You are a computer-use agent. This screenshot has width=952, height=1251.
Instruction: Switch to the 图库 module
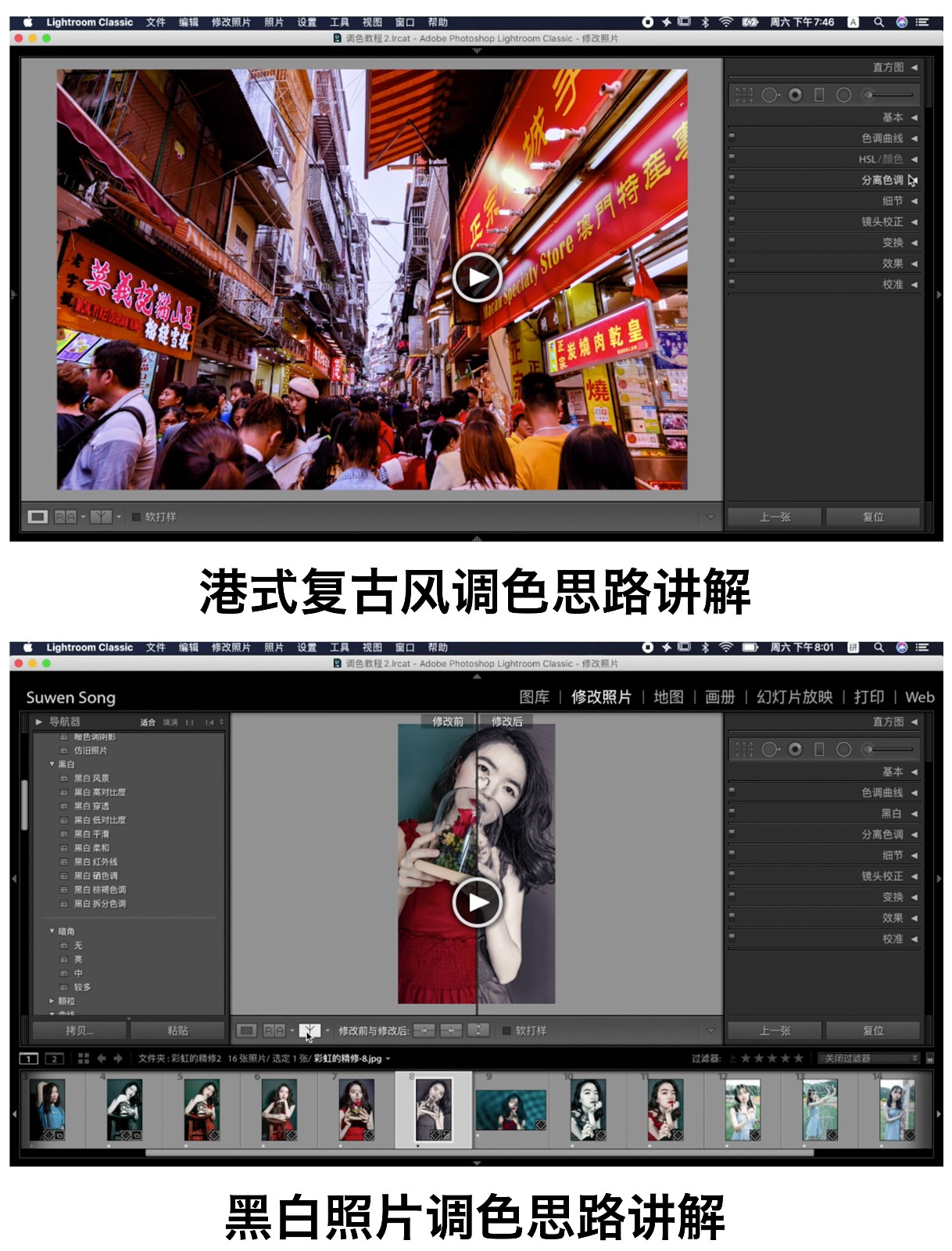(534, 697)
